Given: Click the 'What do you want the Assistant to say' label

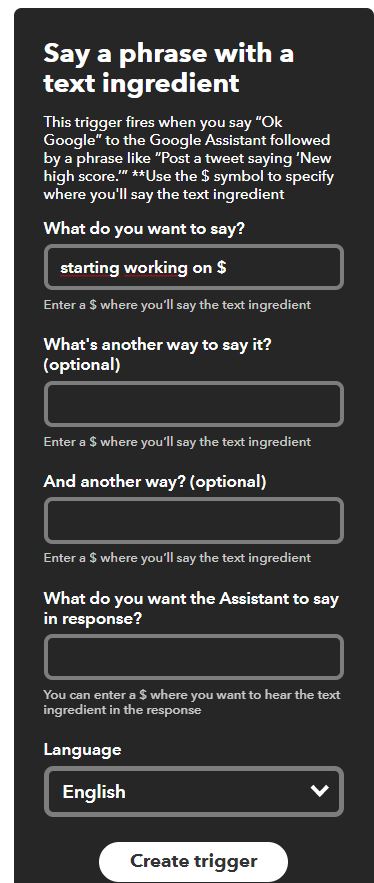Looking at the screenshot, I should coord(191,608).
